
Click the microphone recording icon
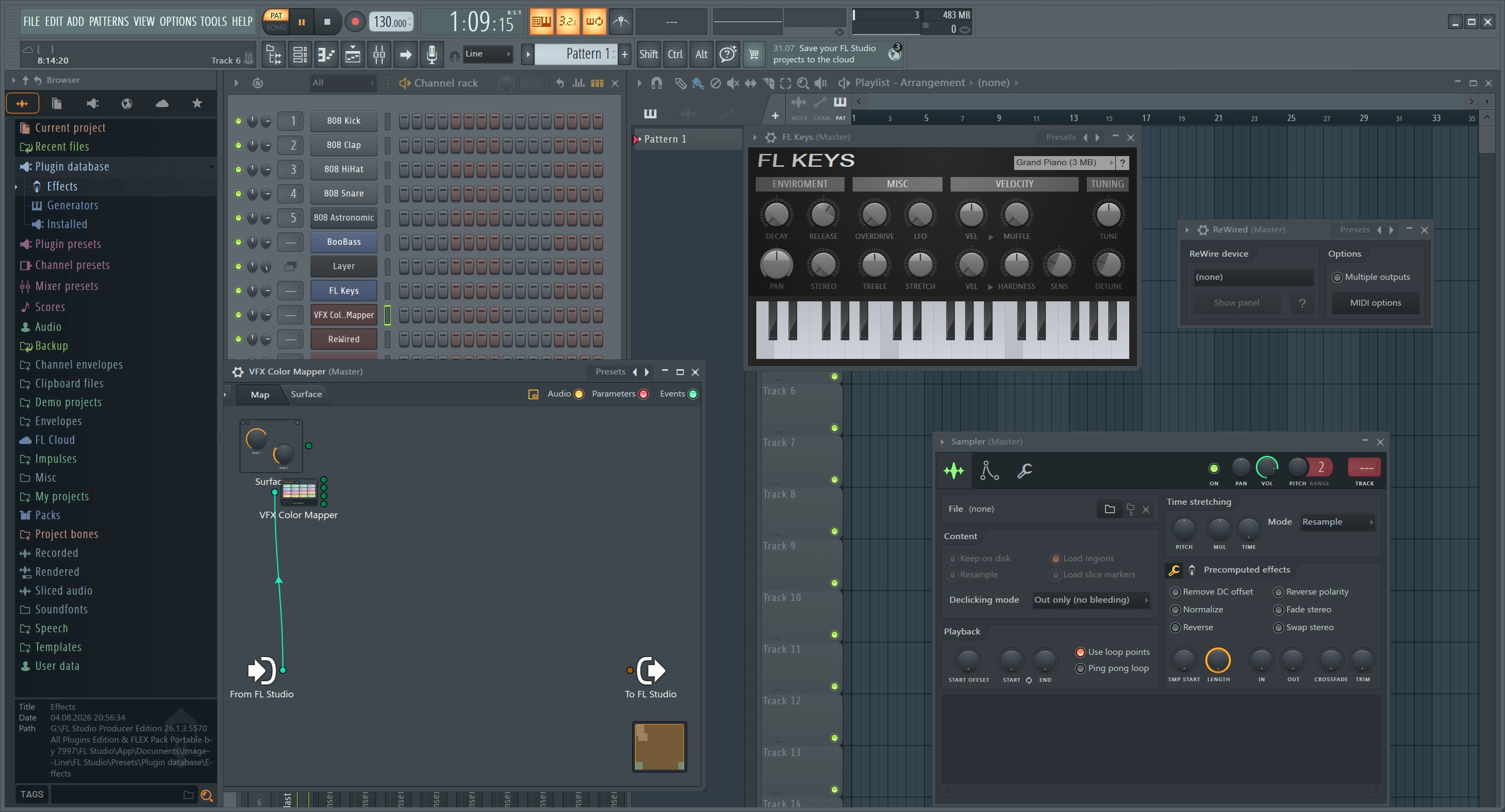click(431, 54)
